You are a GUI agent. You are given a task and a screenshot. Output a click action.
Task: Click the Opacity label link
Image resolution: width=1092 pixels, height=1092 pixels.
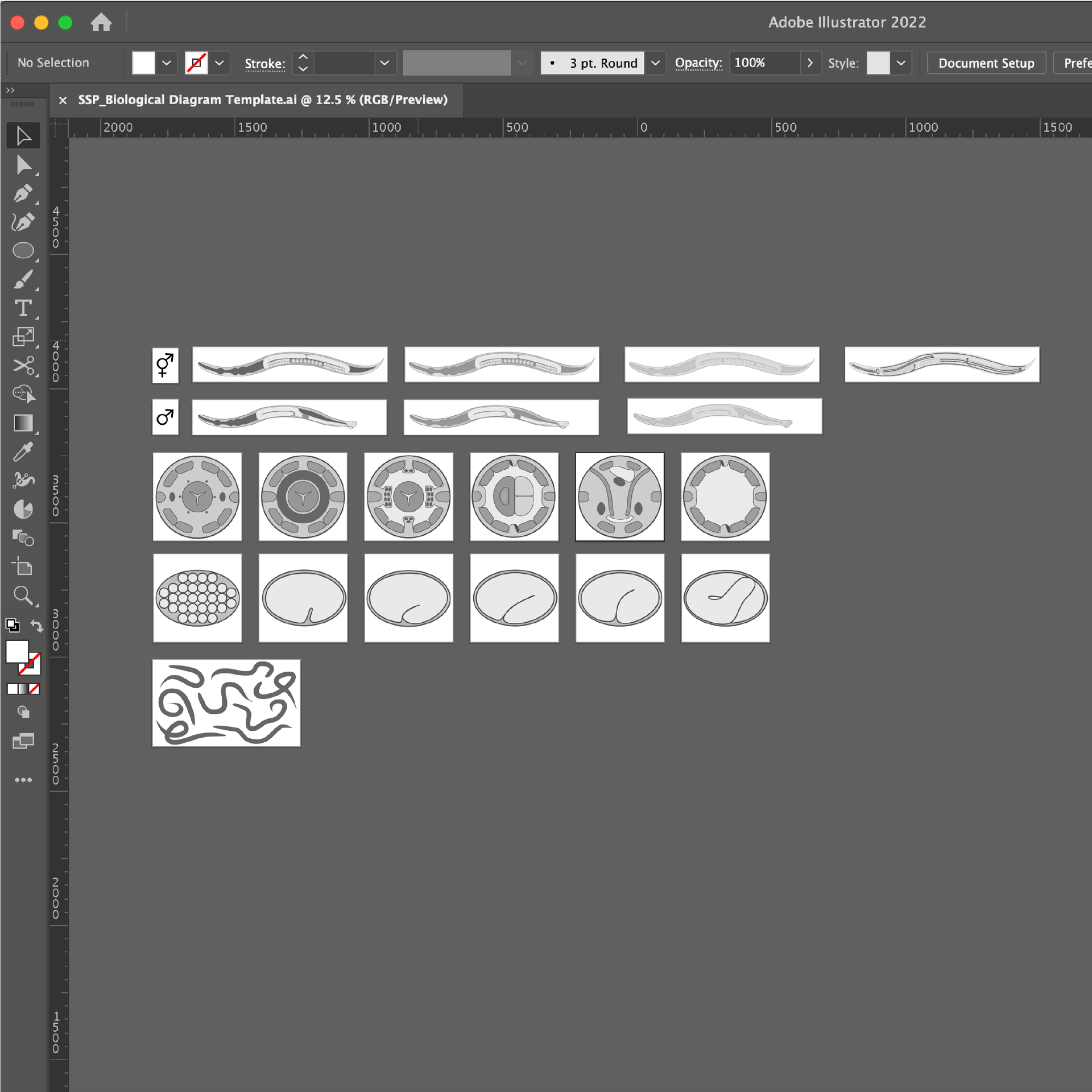pos(698,63)
